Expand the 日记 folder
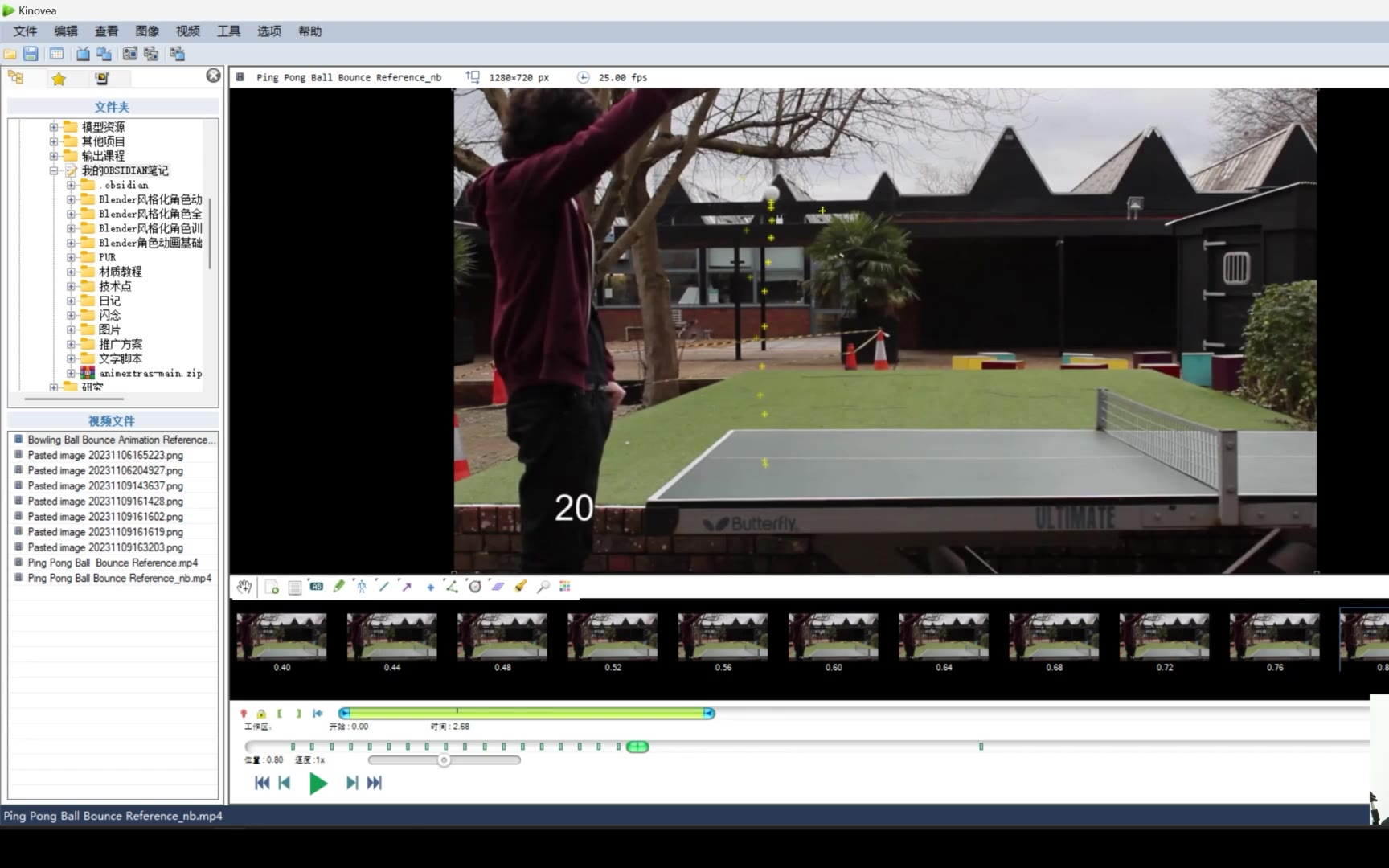 pyautogui.click(x=71, y=301)
